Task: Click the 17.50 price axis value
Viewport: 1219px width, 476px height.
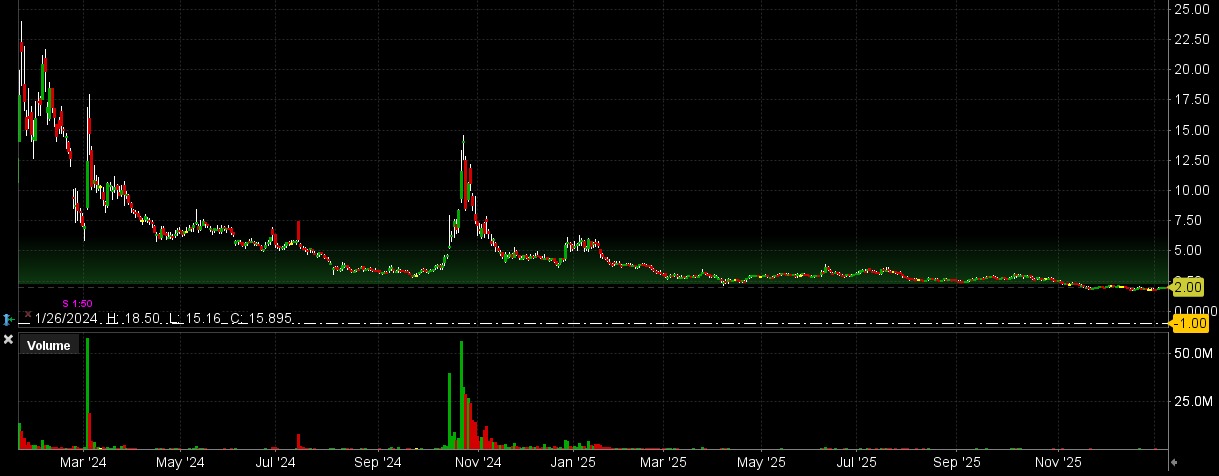Action: pyautogui.click(x=1194, y=99)
